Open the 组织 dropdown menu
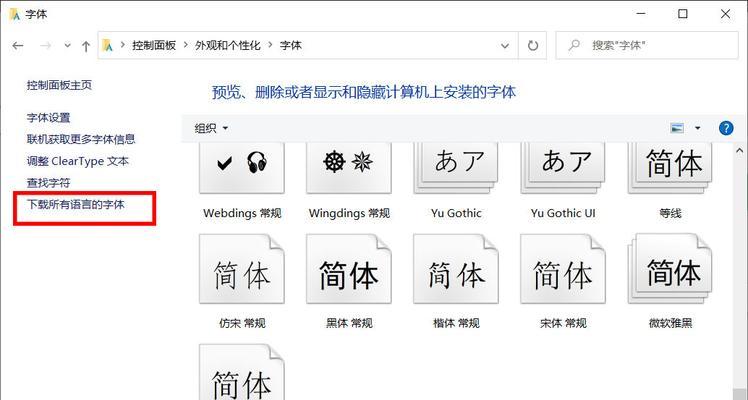The height and width of the screenshot is (400, 748). (x=211, y=128)
